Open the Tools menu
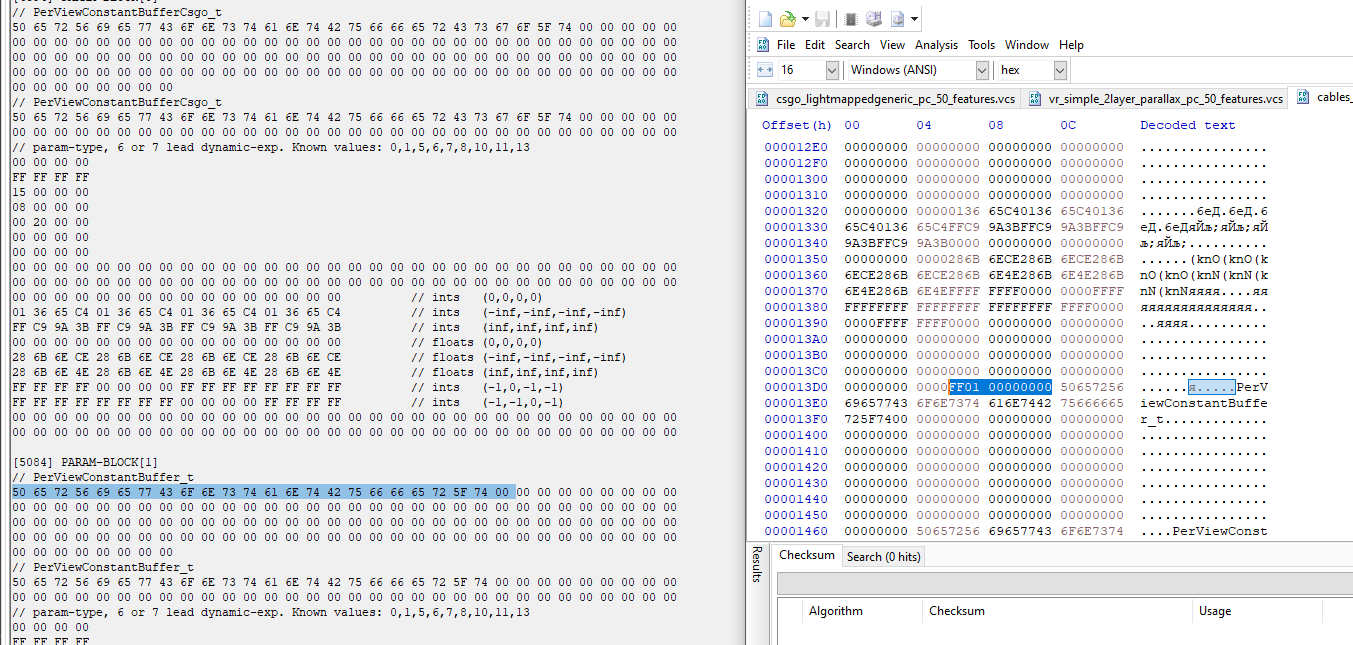Screen dimensions: 1353x645 (982, 45)
